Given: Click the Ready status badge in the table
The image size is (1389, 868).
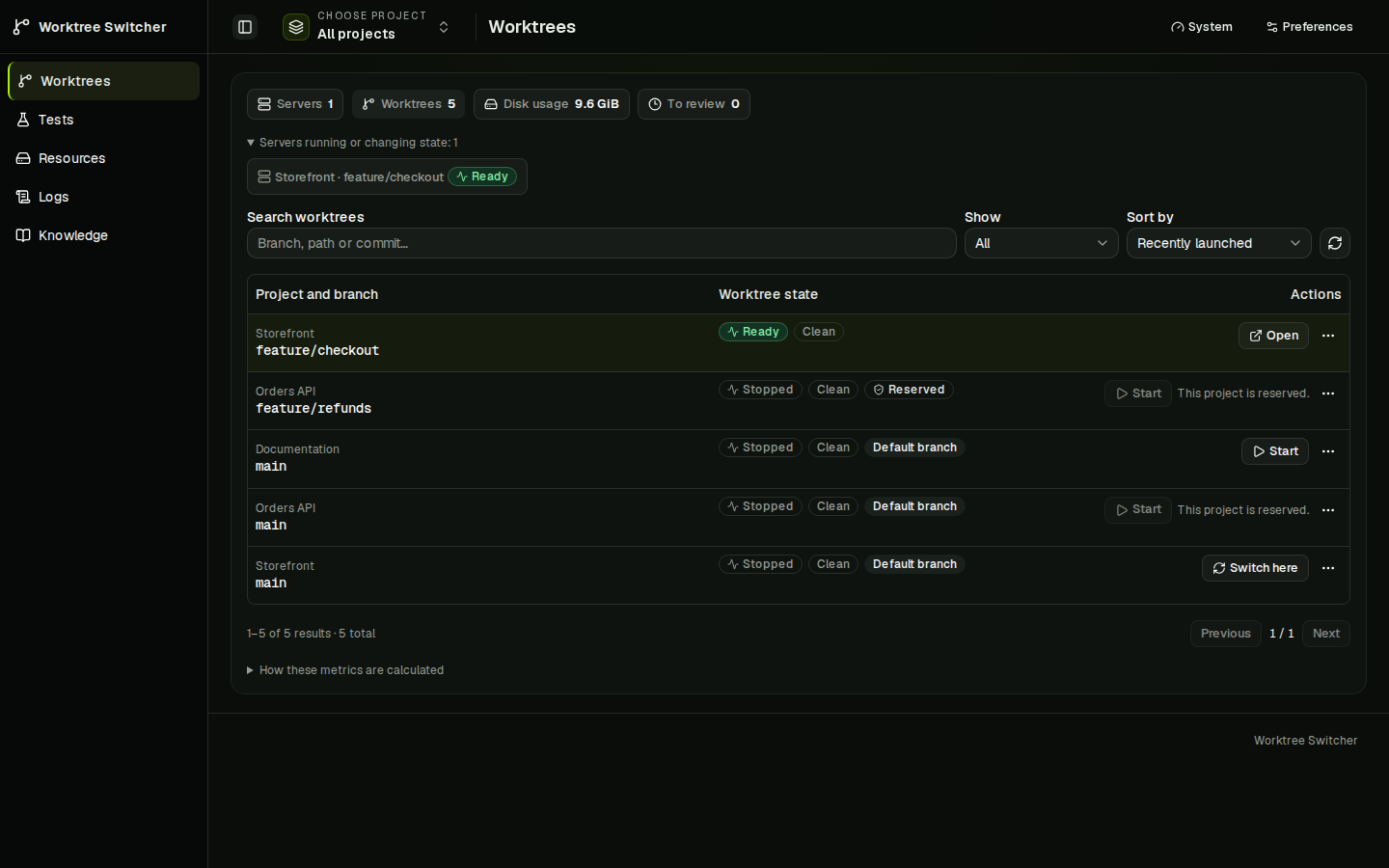Looking at the screenshot, I should tap(753, 332).
